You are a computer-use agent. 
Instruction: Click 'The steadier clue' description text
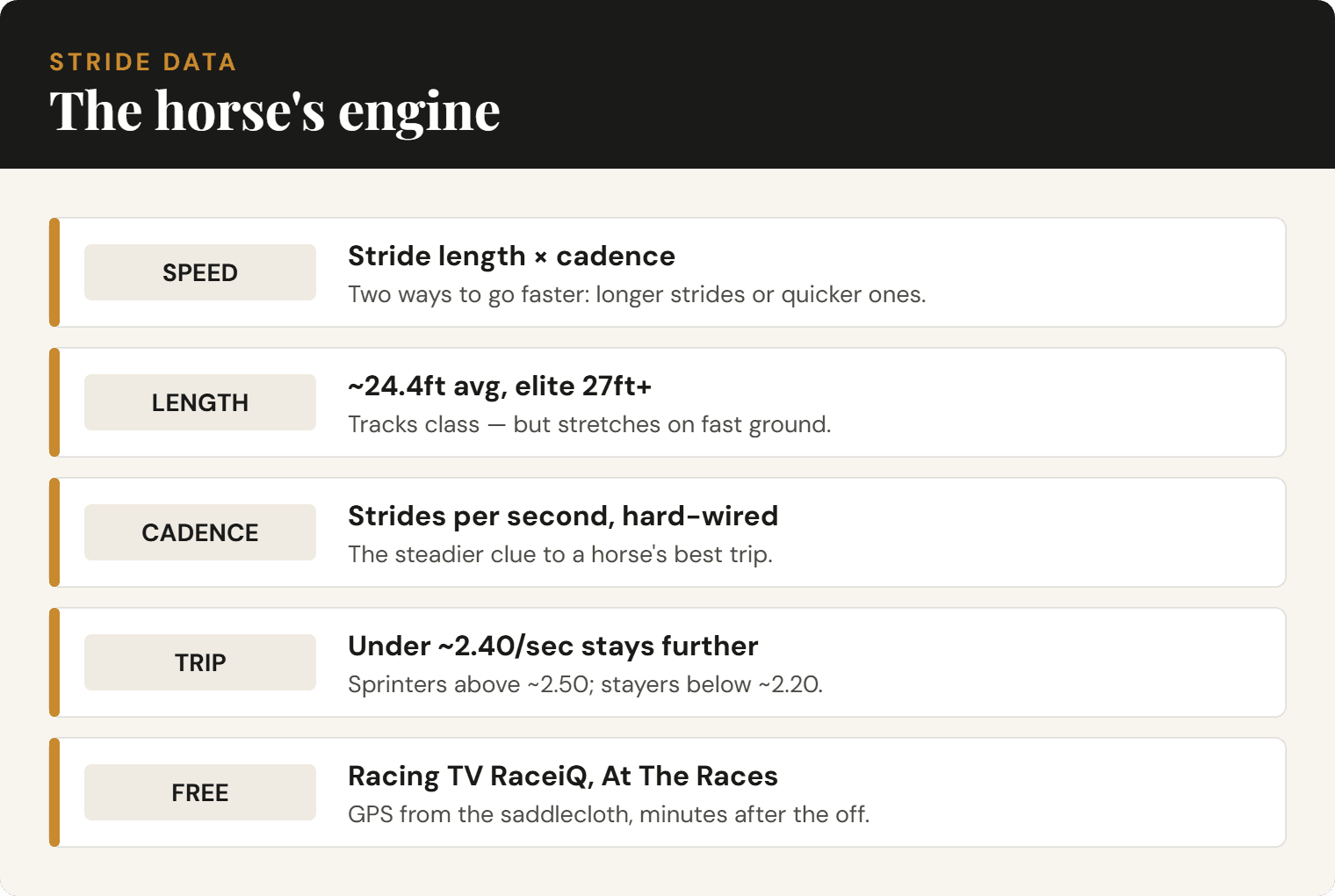[x=560, y=554]
